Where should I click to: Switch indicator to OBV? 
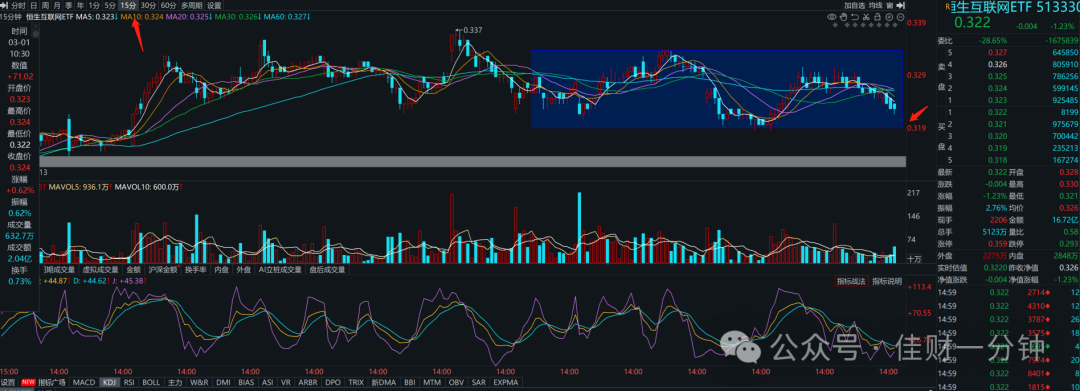tap(455, 382)
